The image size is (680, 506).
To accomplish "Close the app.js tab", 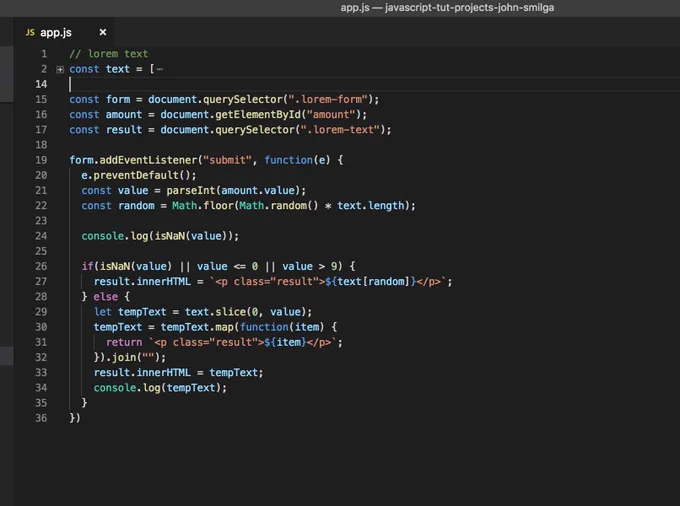I will (x=103, y=32).
